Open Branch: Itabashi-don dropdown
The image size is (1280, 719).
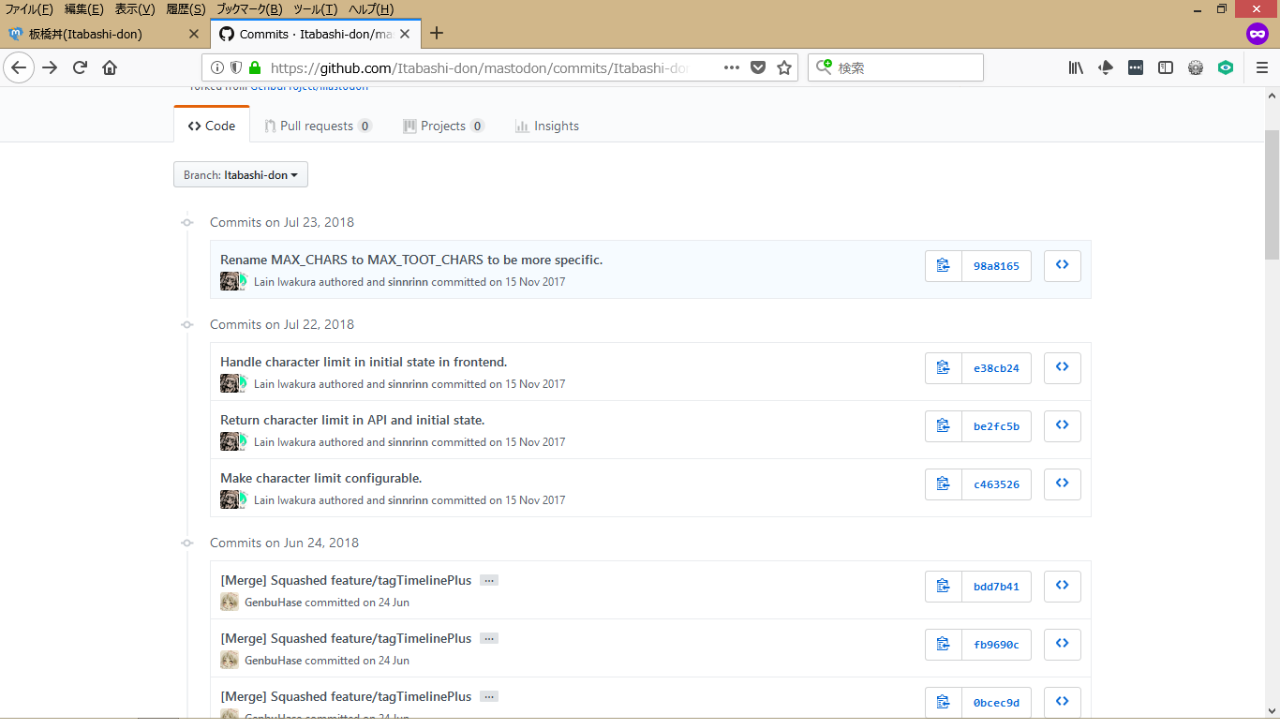point(240,175)
